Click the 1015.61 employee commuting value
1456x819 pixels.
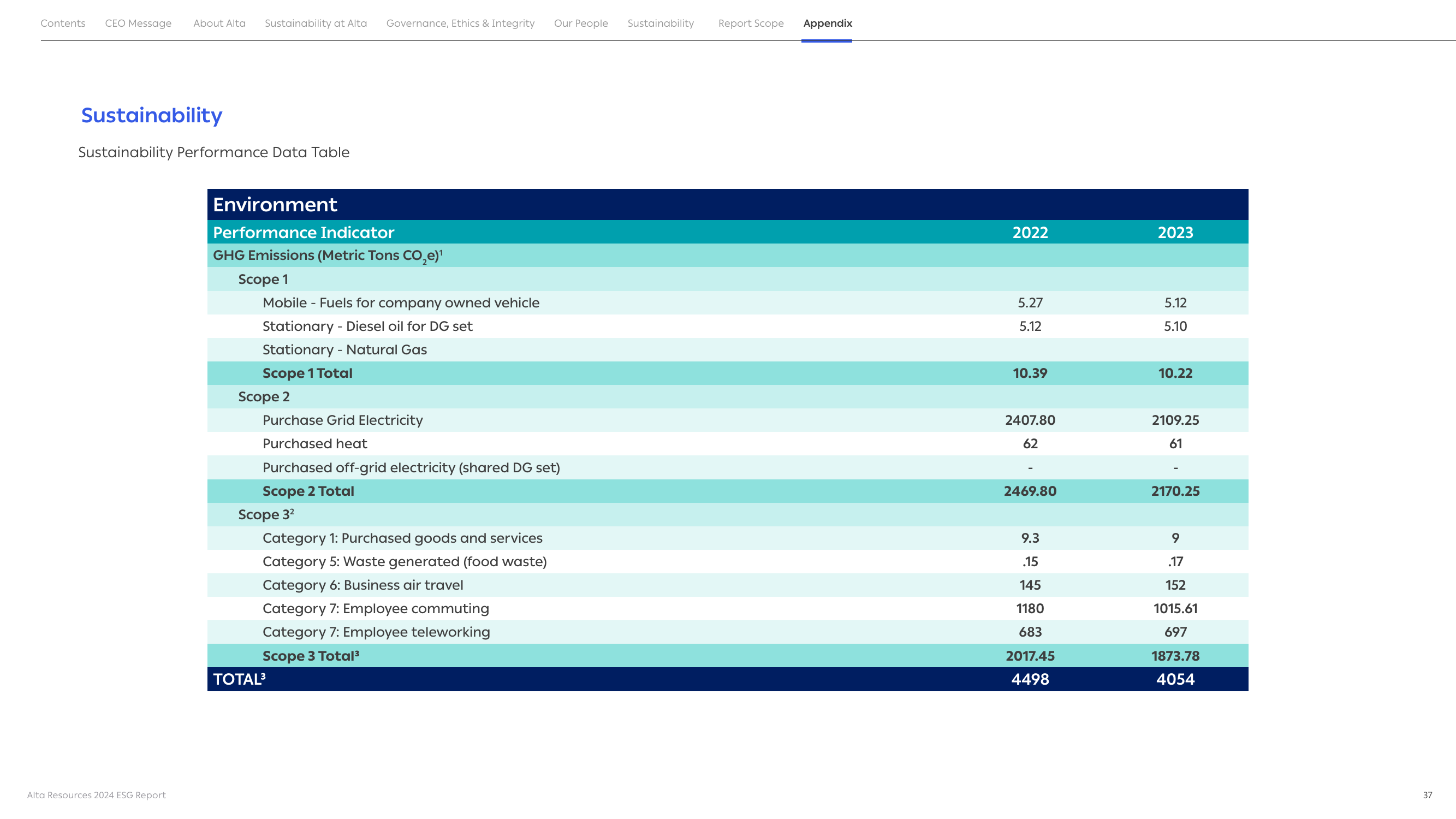[1175, 609]
